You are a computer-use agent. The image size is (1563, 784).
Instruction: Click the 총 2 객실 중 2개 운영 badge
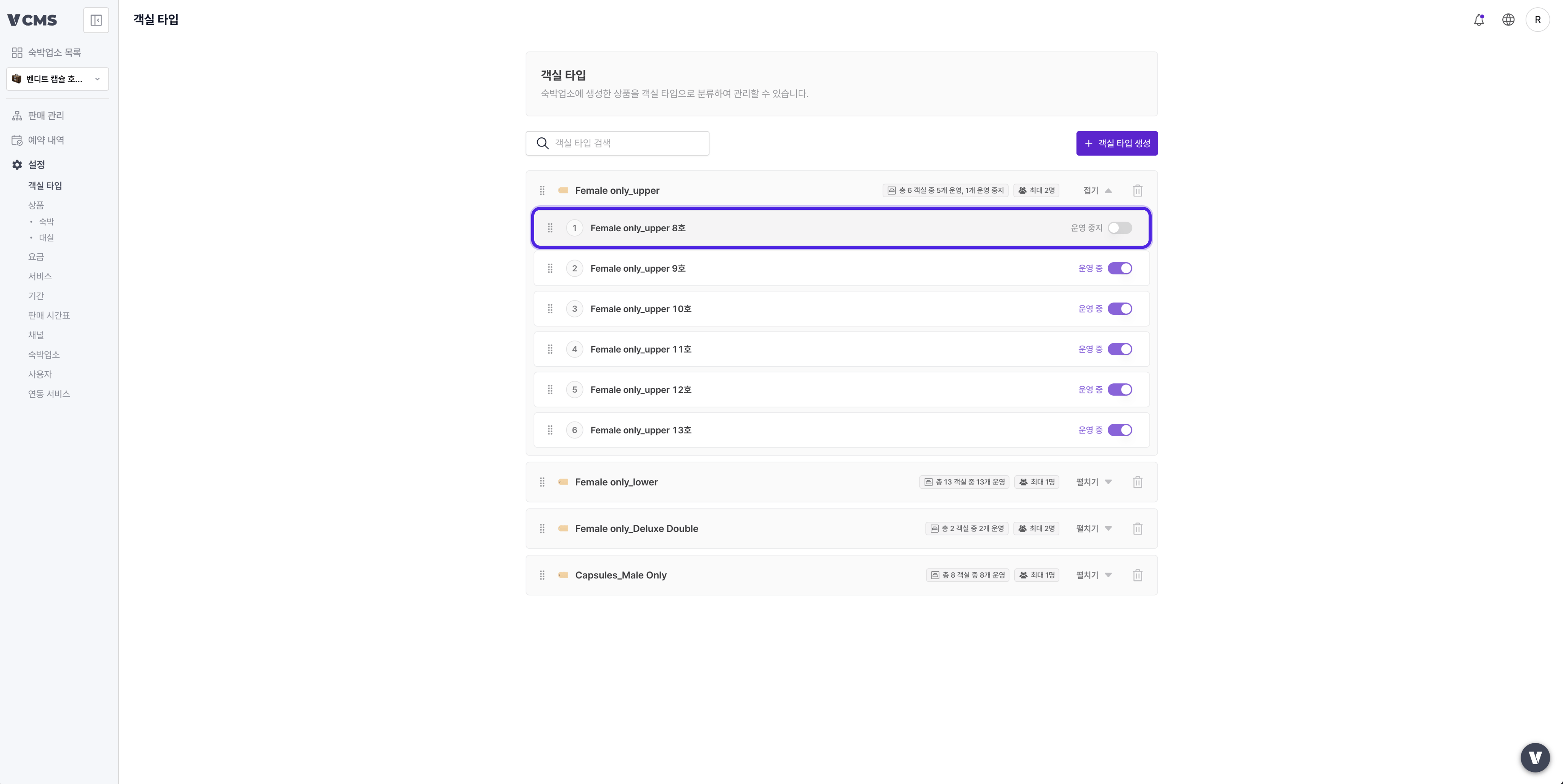967,528
